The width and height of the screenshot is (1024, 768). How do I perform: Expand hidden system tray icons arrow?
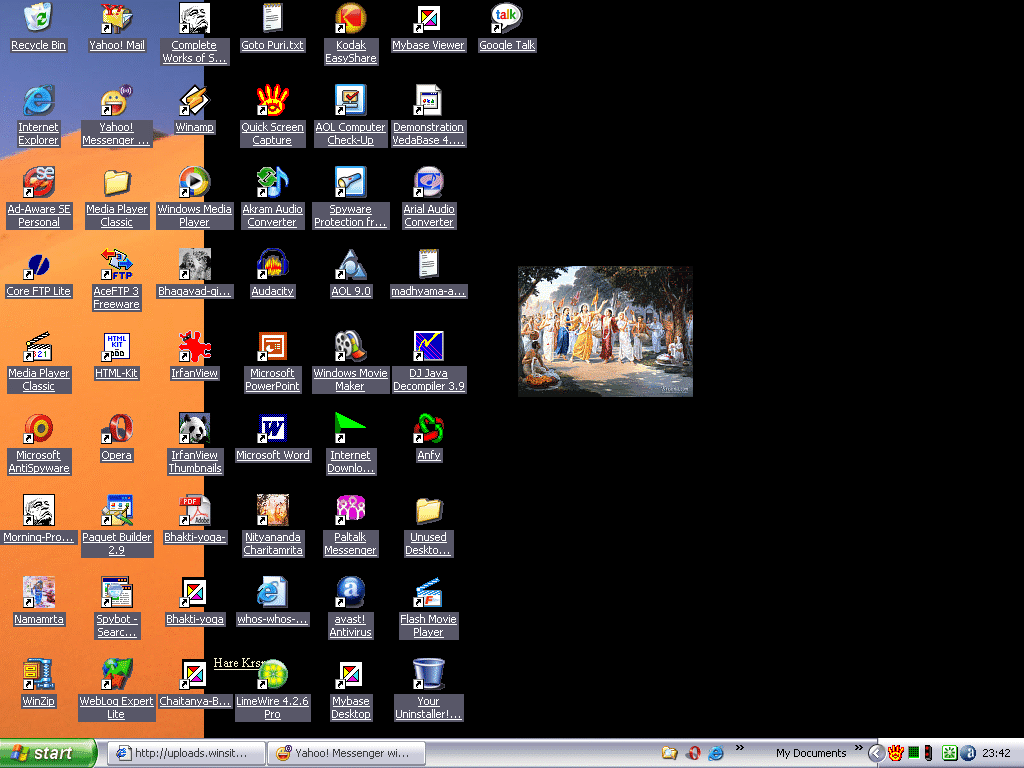[x=876, y=753]
